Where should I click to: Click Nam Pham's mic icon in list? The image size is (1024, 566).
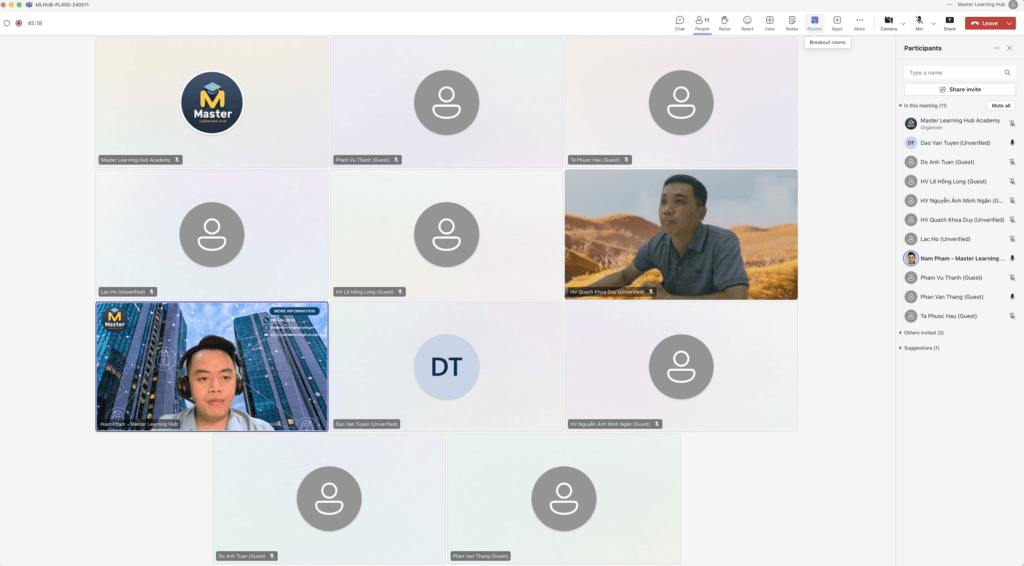(x=1012, y=259)
